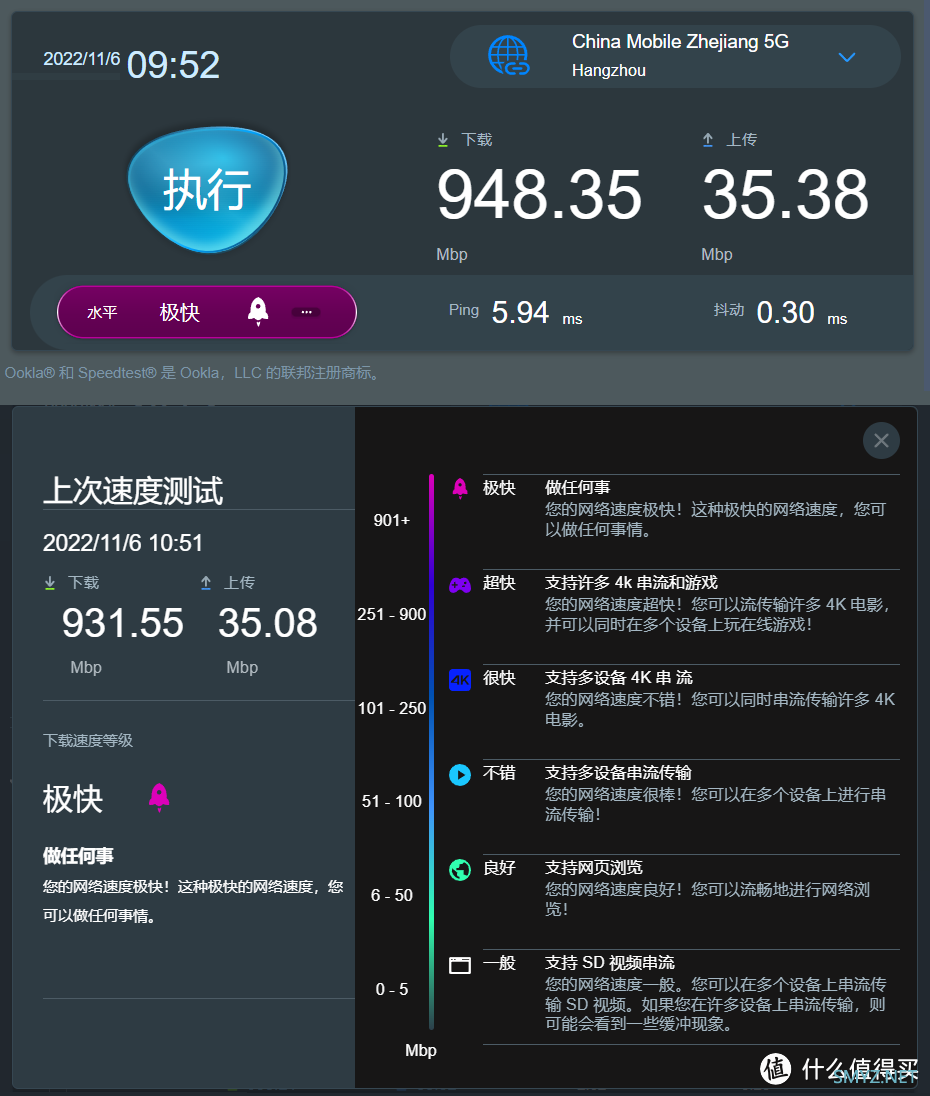Click the last upload value 35.08
Screen dimensions: 930x1096
268,623
